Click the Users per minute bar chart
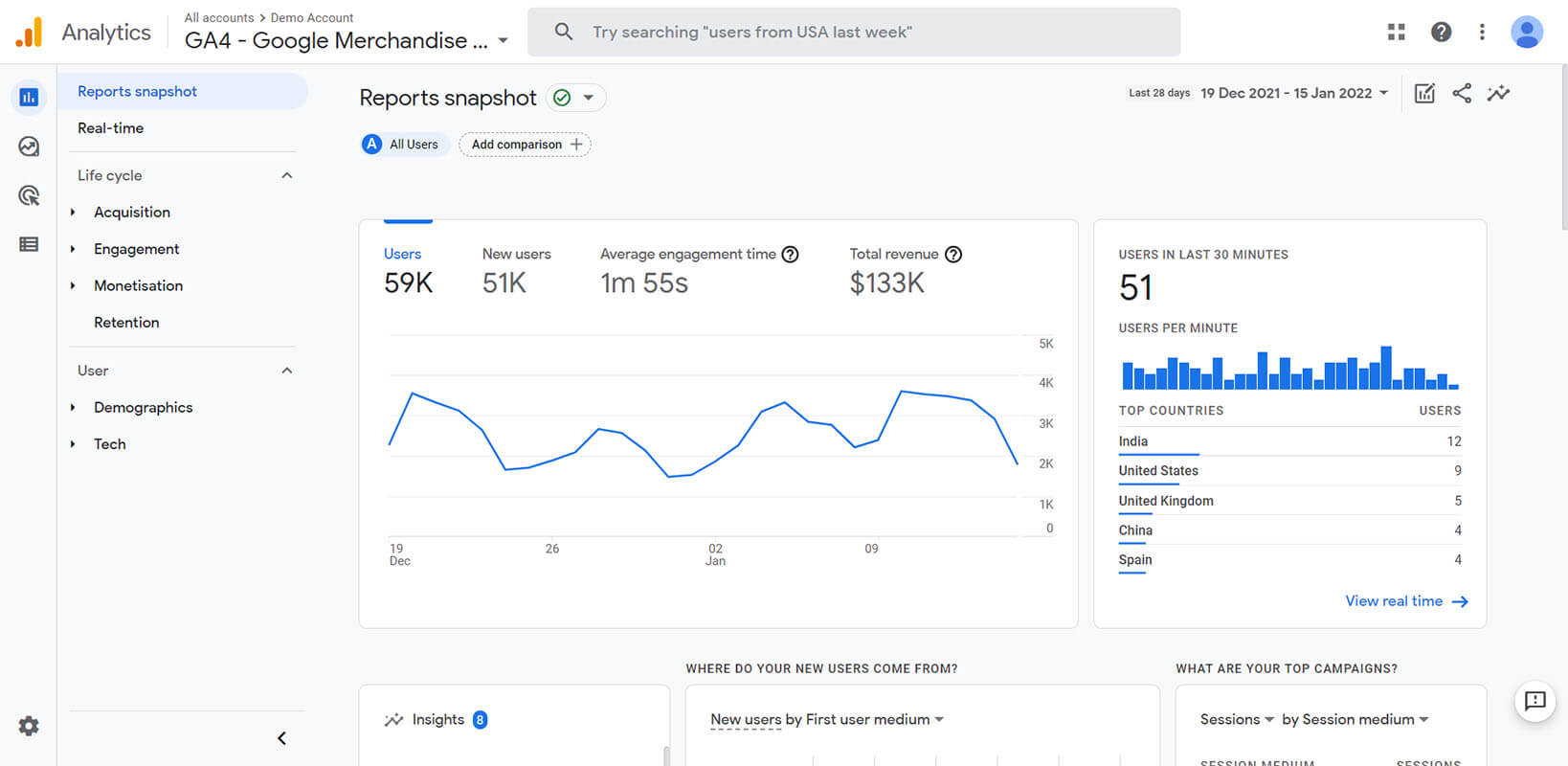 coord(1290,368)
